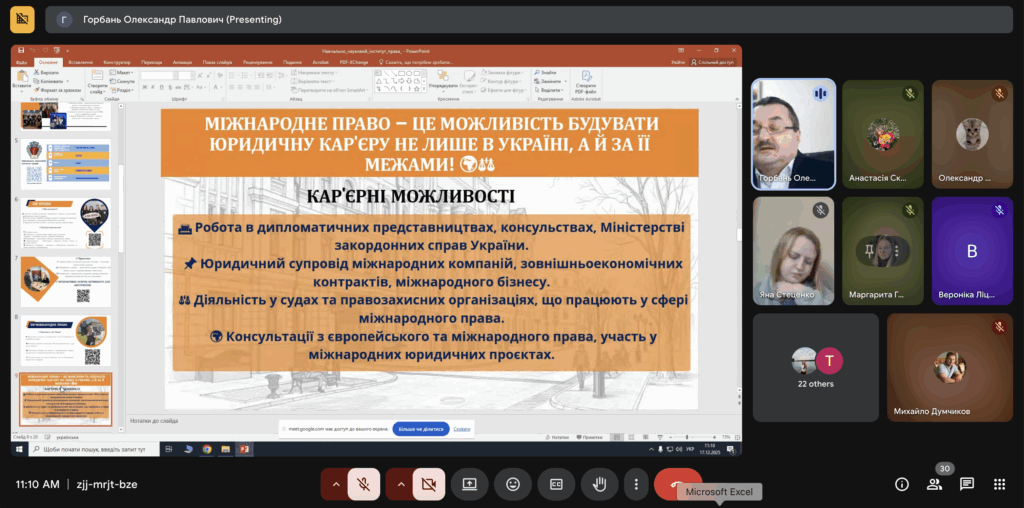Toggle closed captions on
The height and width of the screenshot is (508, 1024).
tap(556, 484)
